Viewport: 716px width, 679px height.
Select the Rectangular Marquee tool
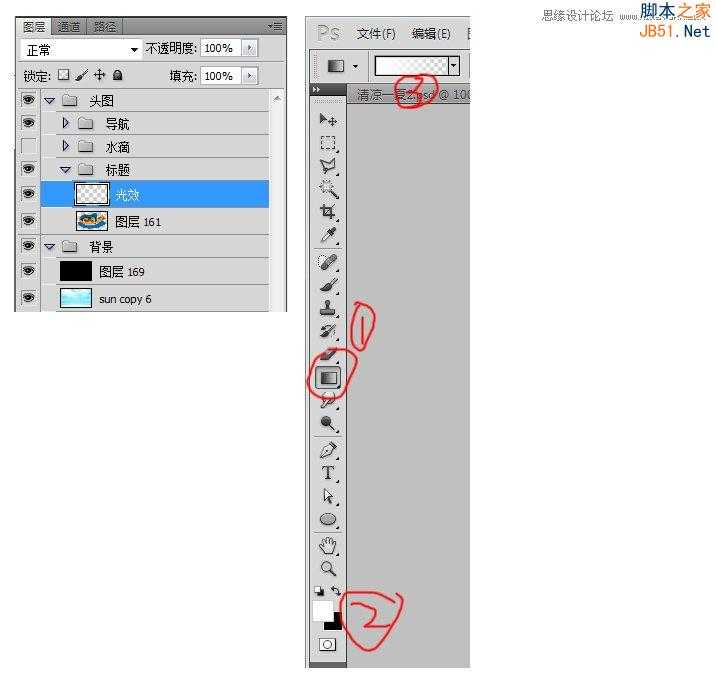(328, 143)
